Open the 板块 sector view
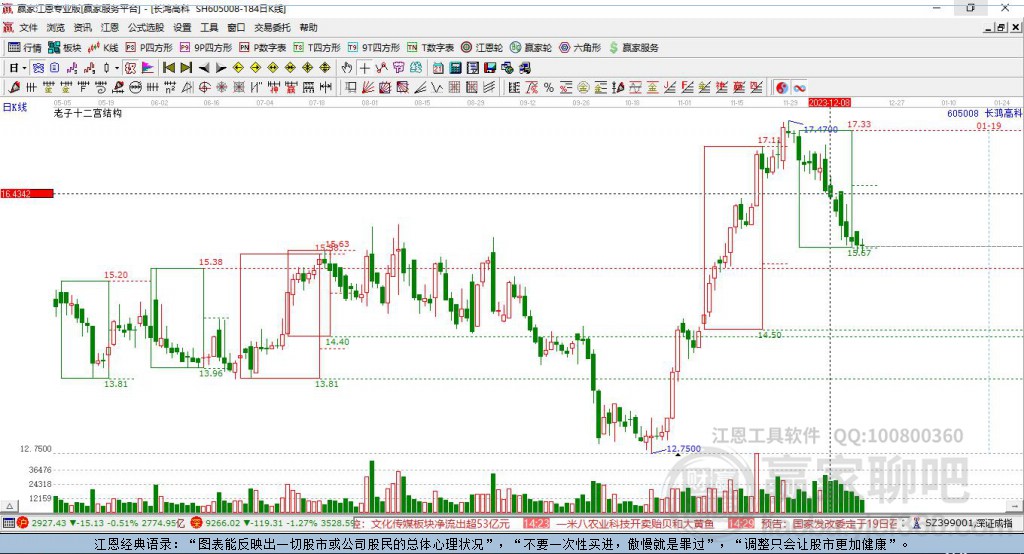 coord(65,48)
